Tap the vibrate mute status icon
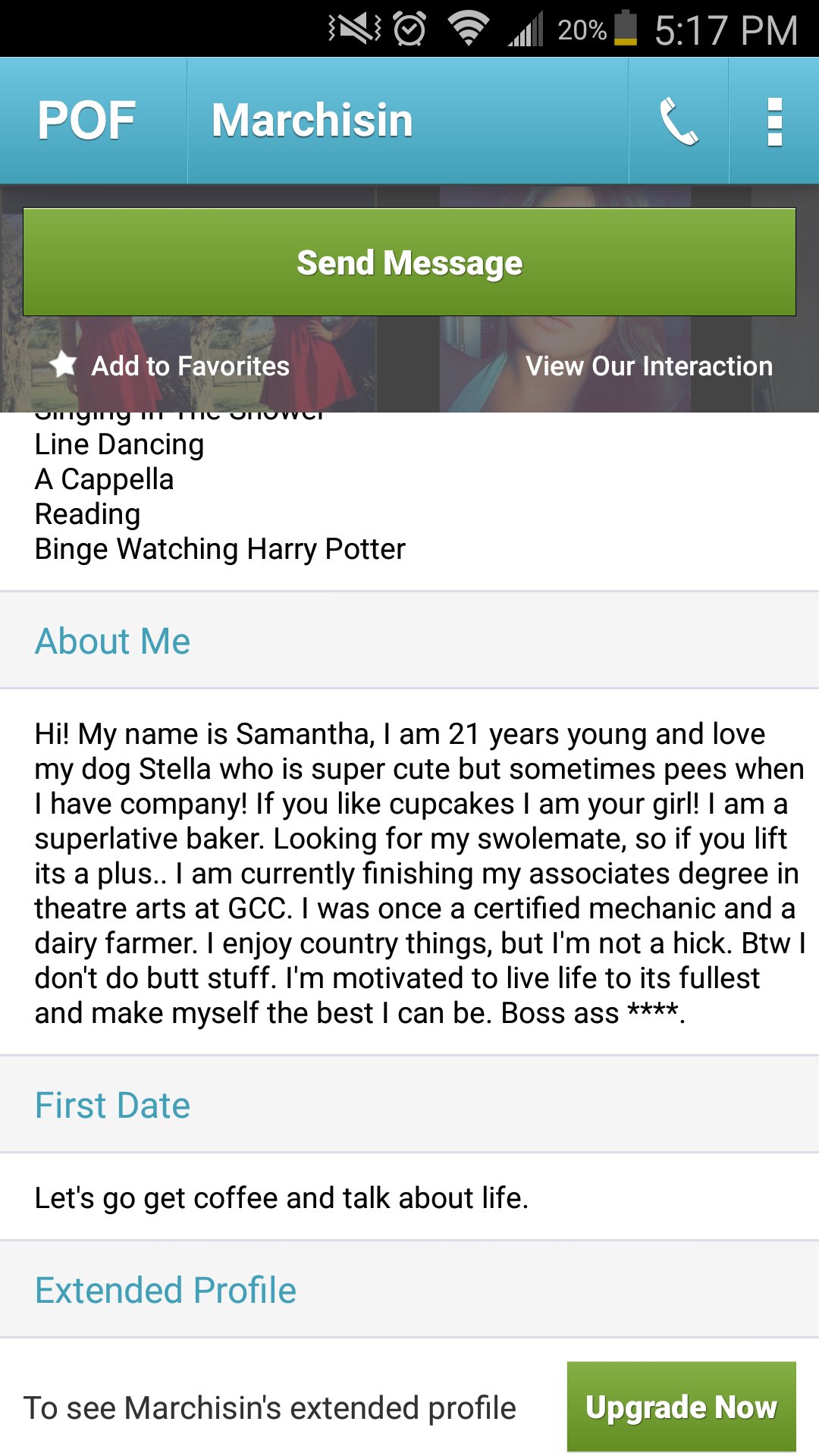 (x=354, y=29)
